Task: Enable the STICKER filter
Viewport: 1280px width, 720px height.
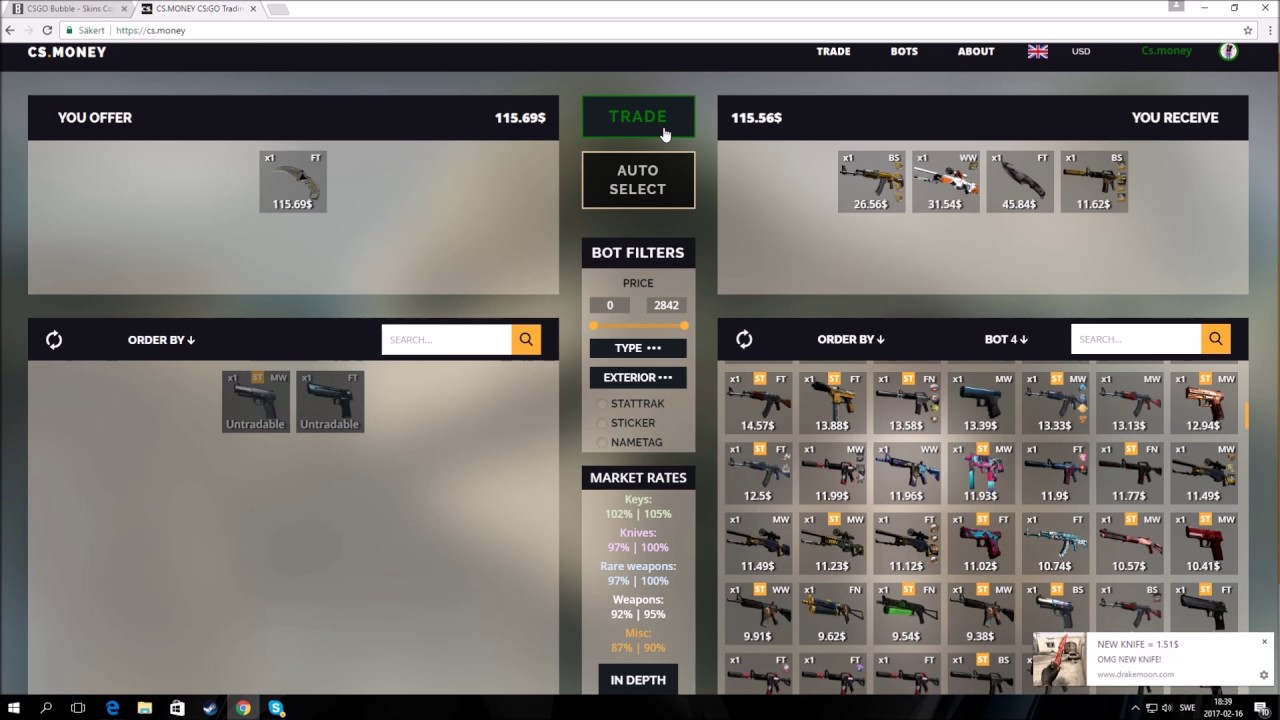Action: coord(602,423)
